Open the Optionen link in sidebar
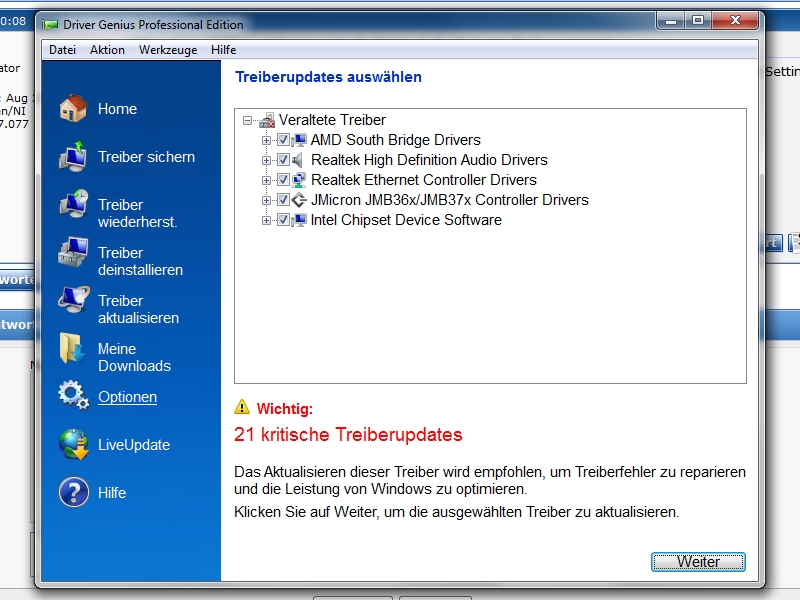The height and width of the screenshot is (600, 800). (127, 397)
